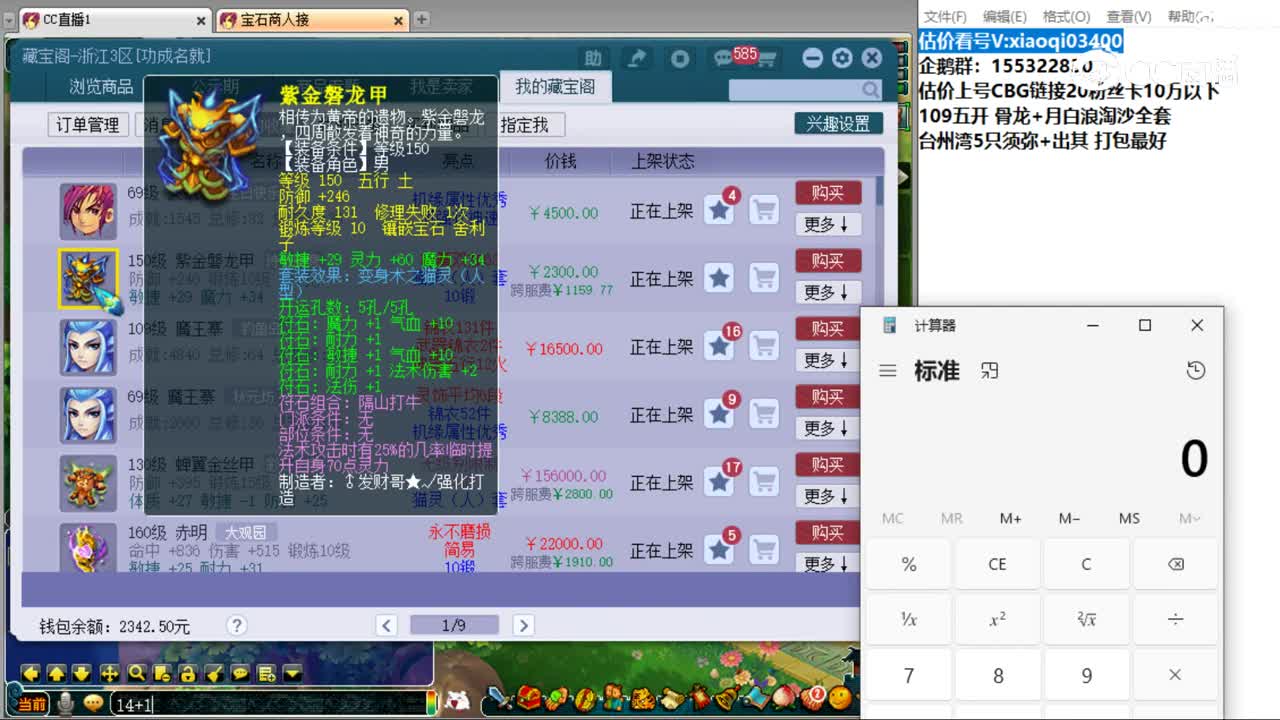1280x720 pixels.
Task: Click the microphone voice icon
Action: click(x=66, y=704)
